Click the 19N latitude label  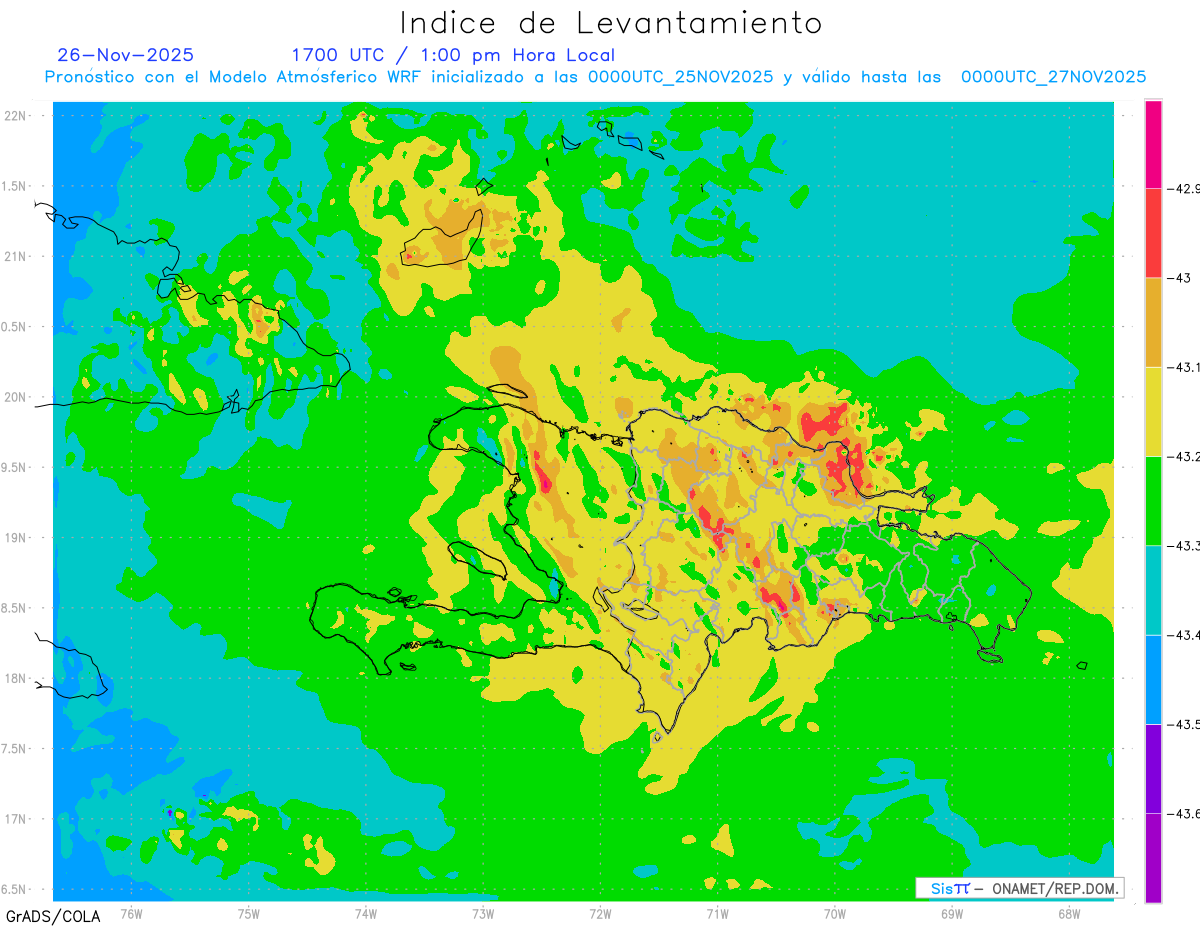pyautogui.click(x=14, y=537)
